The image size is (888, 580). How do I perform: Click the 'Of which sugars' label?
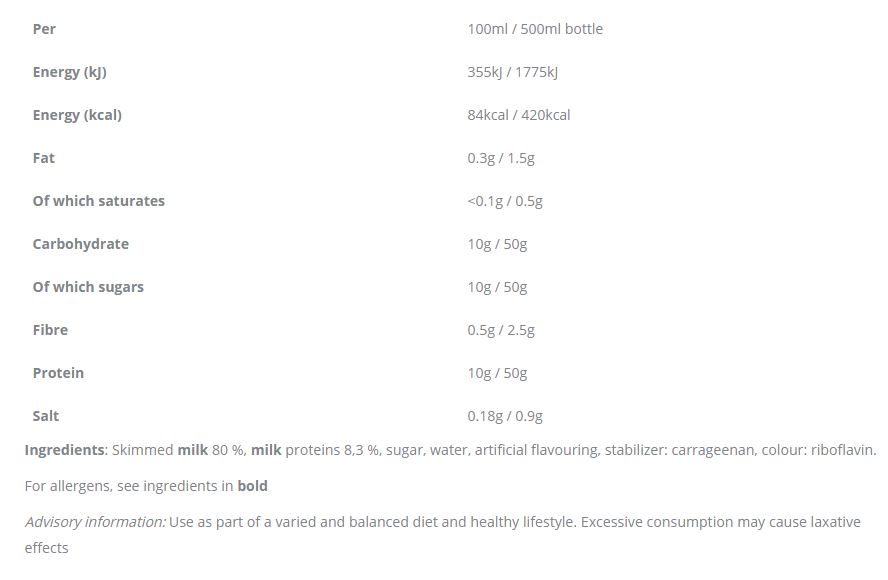click(88, 288)
